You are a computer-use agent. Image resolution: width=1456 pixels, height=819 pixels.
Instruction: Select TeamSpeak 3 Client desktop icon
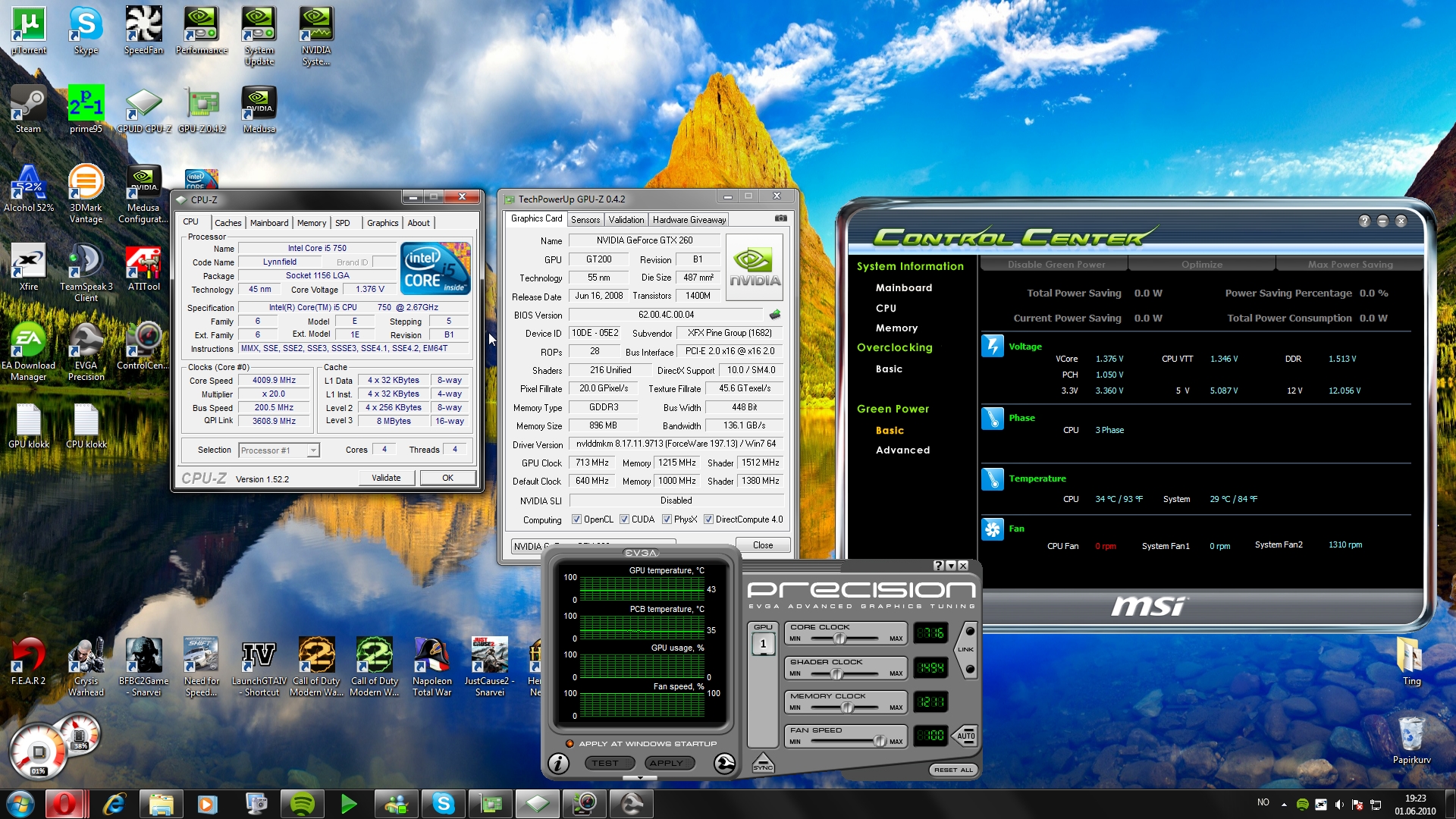86,272
